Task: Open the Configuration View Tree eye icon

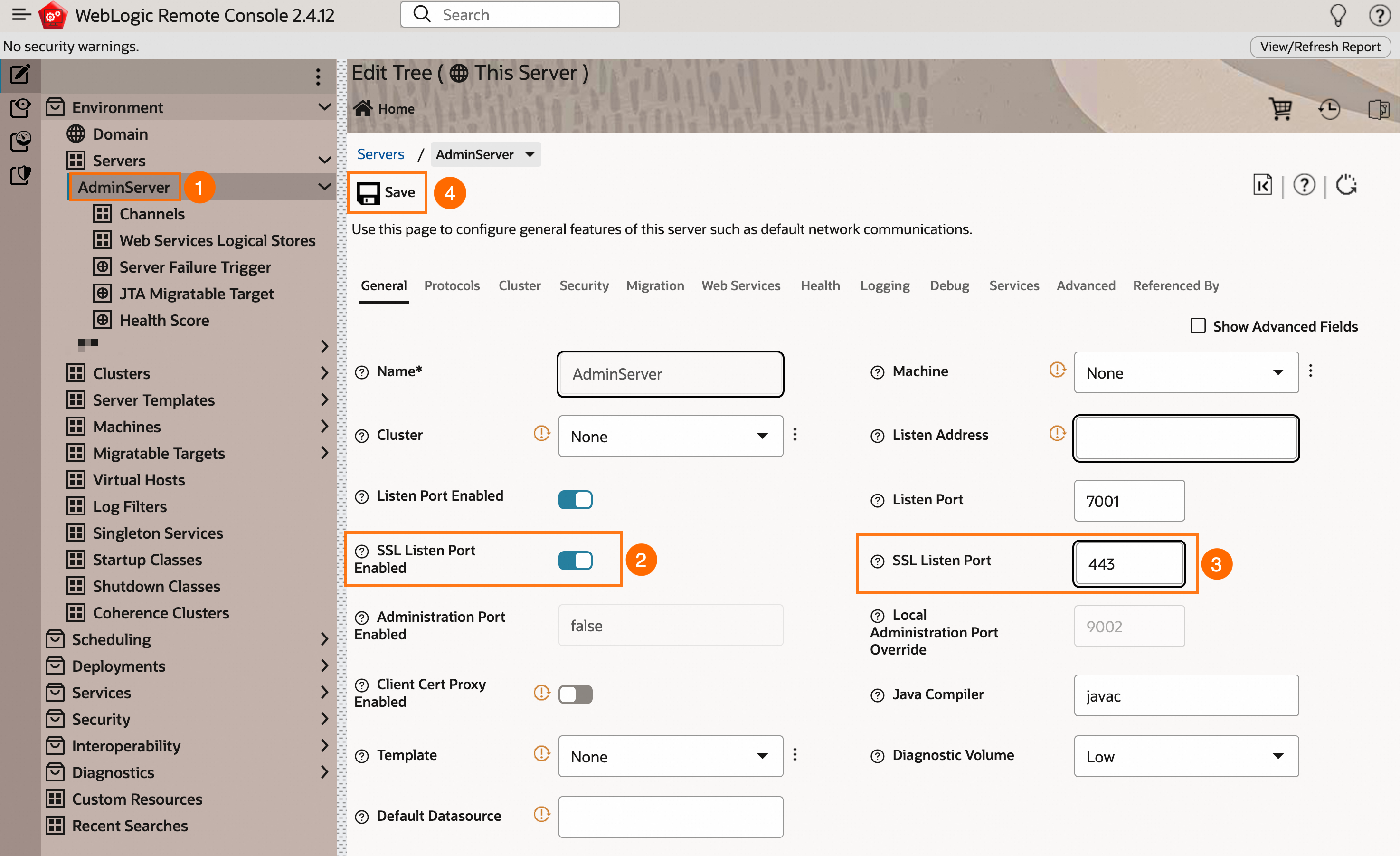Action: tap(20, 108)
